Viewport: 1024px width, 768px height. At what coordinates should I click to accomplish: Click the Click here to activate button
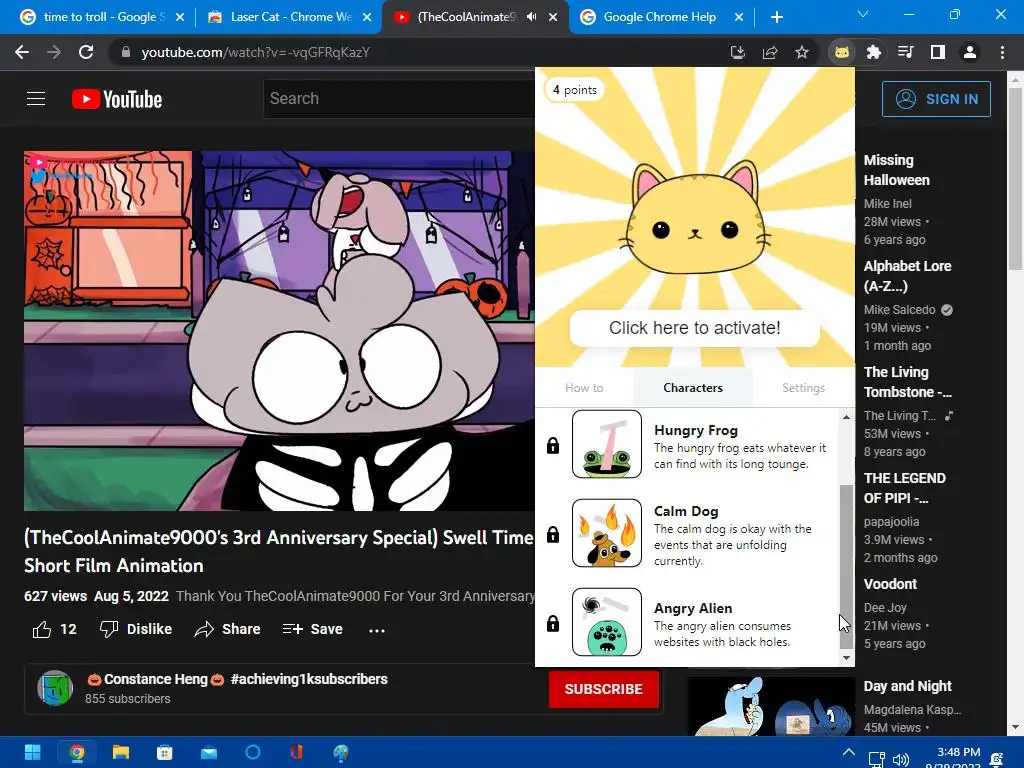[695, 328]
